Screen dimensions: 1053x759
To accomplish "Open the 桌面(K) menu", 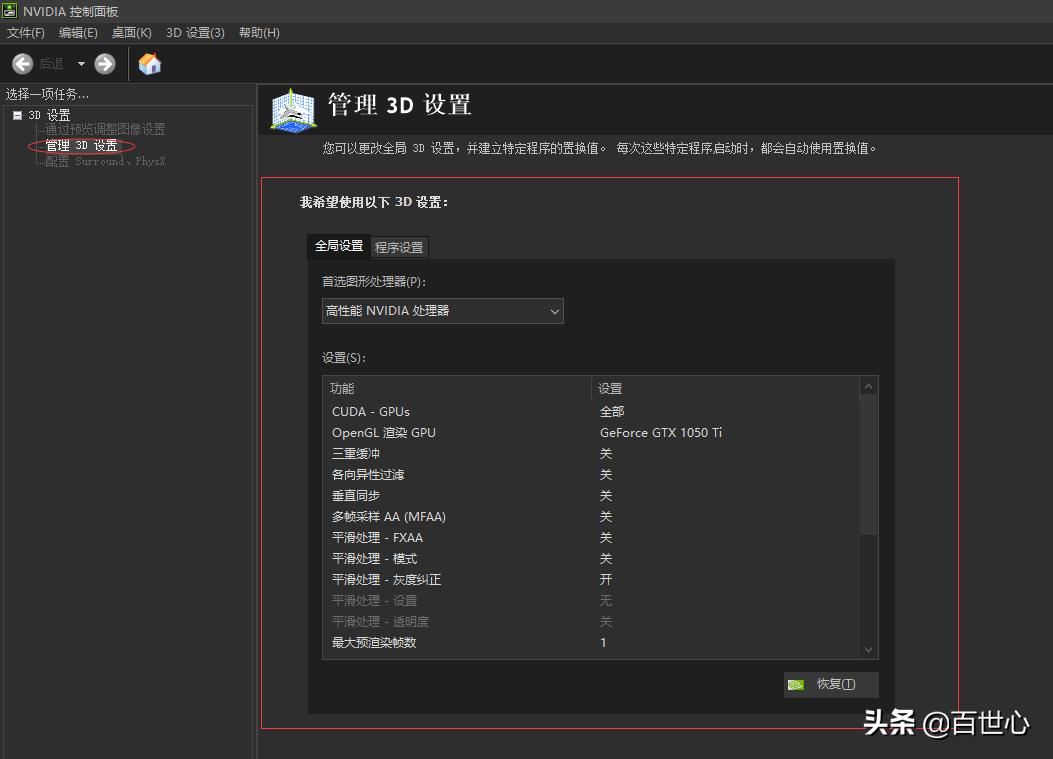I will pyautogui.click(x=131, y=32).
